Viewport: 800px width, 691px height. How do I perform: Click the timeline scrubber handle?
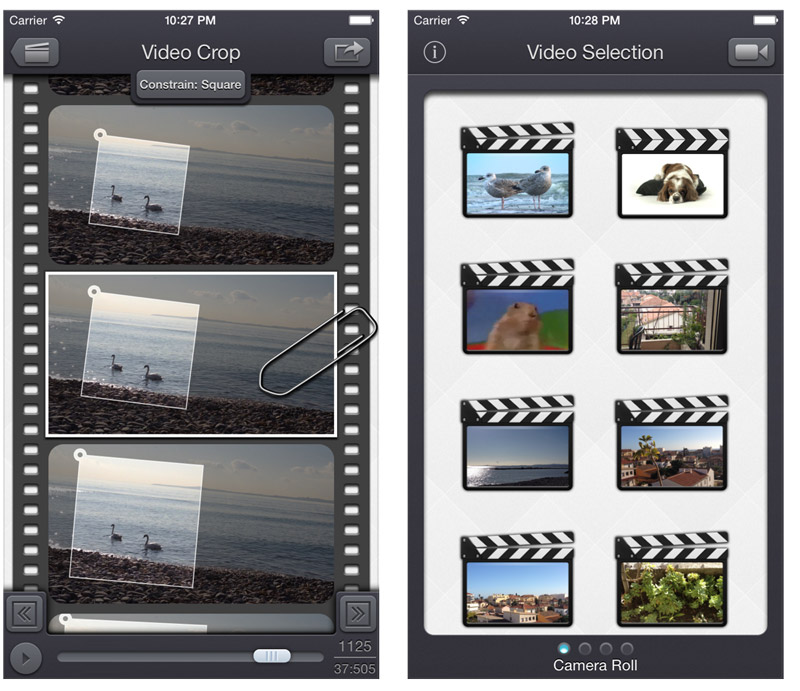271,656
